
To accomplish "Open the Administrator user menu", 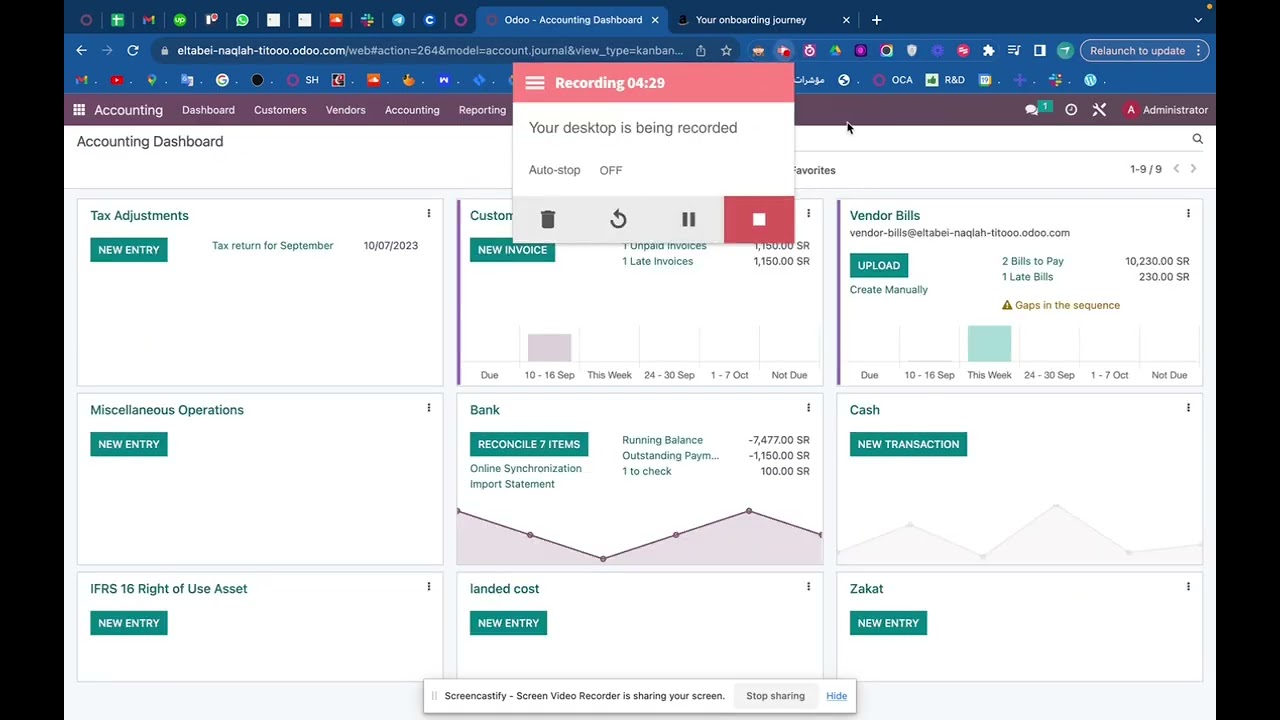I will [x=1166, y=110].
